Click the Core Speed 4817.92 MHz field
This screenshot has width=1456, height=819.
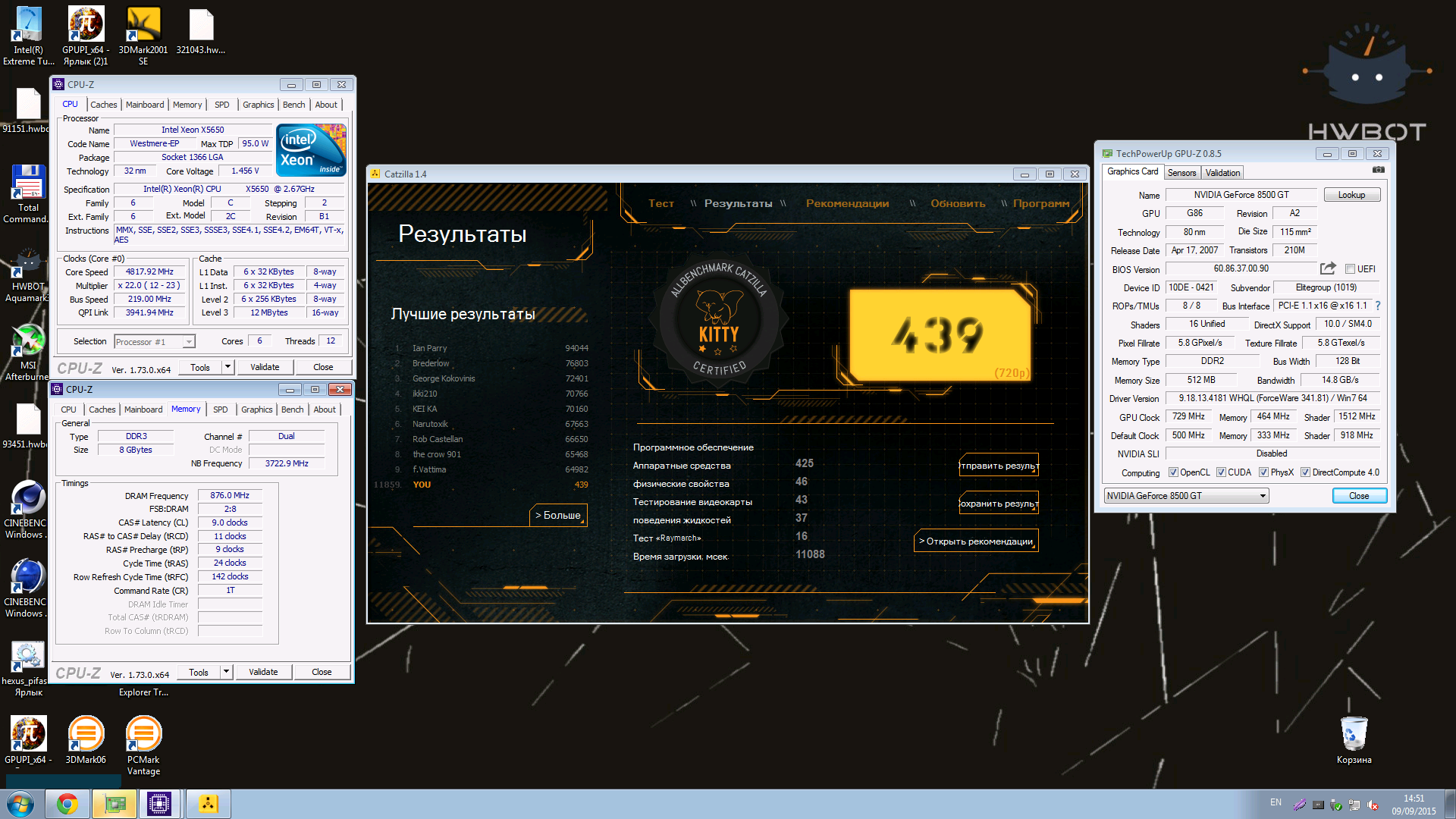(x=149, y=271)
